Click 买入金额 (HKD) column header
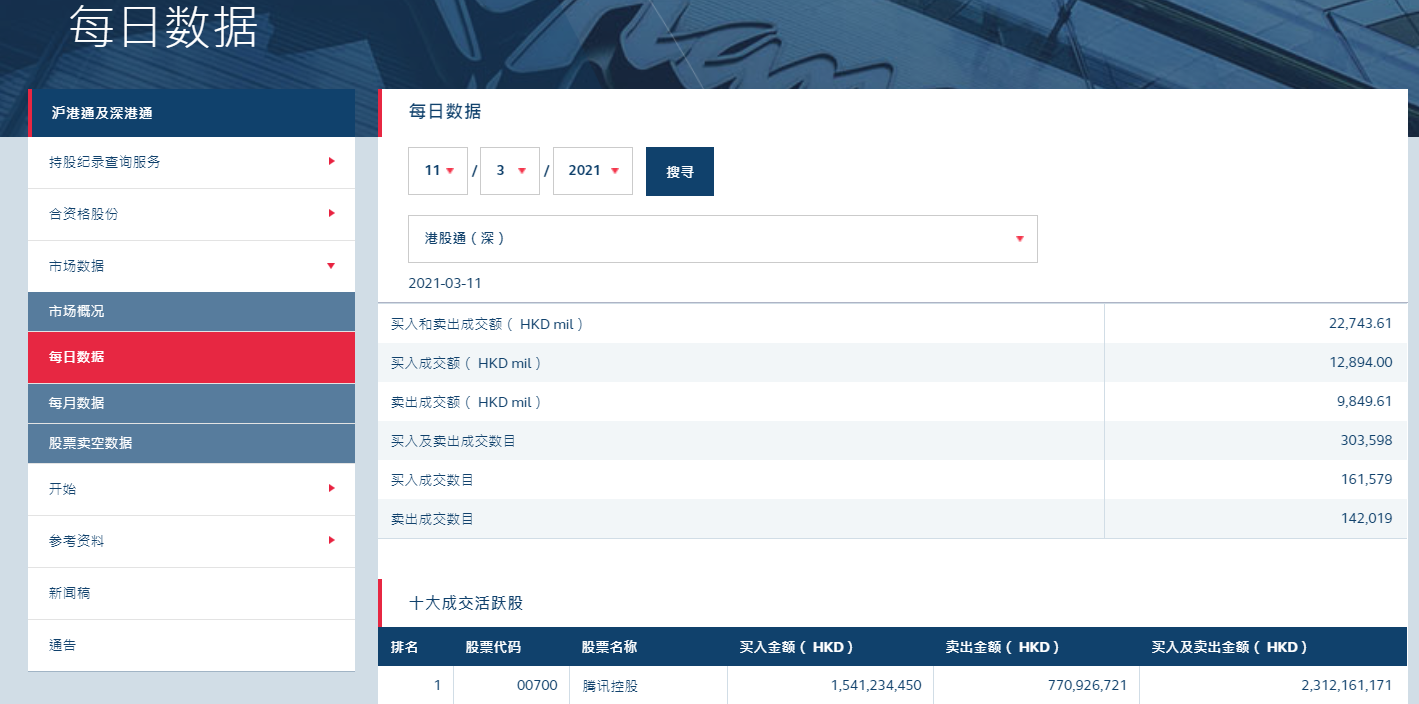Viewport: 1419px width, 704px height. point(797,647)
